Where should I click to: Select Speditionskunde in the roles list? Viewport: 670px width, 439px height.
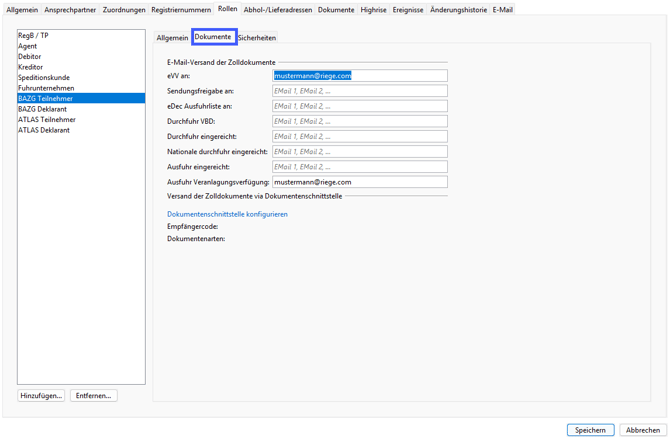tap(44, 77)
